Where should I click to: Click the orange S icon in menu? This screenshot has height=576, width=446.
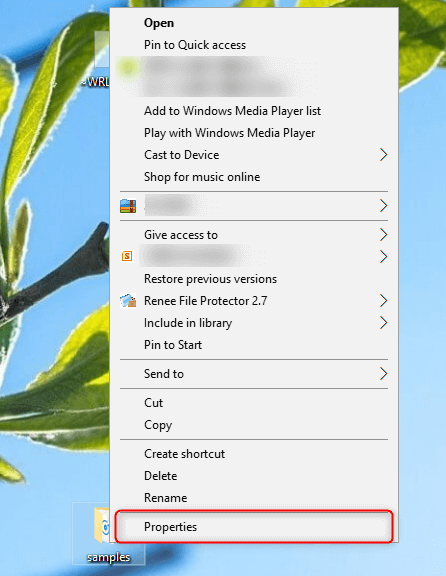click(x=127, y=256)
